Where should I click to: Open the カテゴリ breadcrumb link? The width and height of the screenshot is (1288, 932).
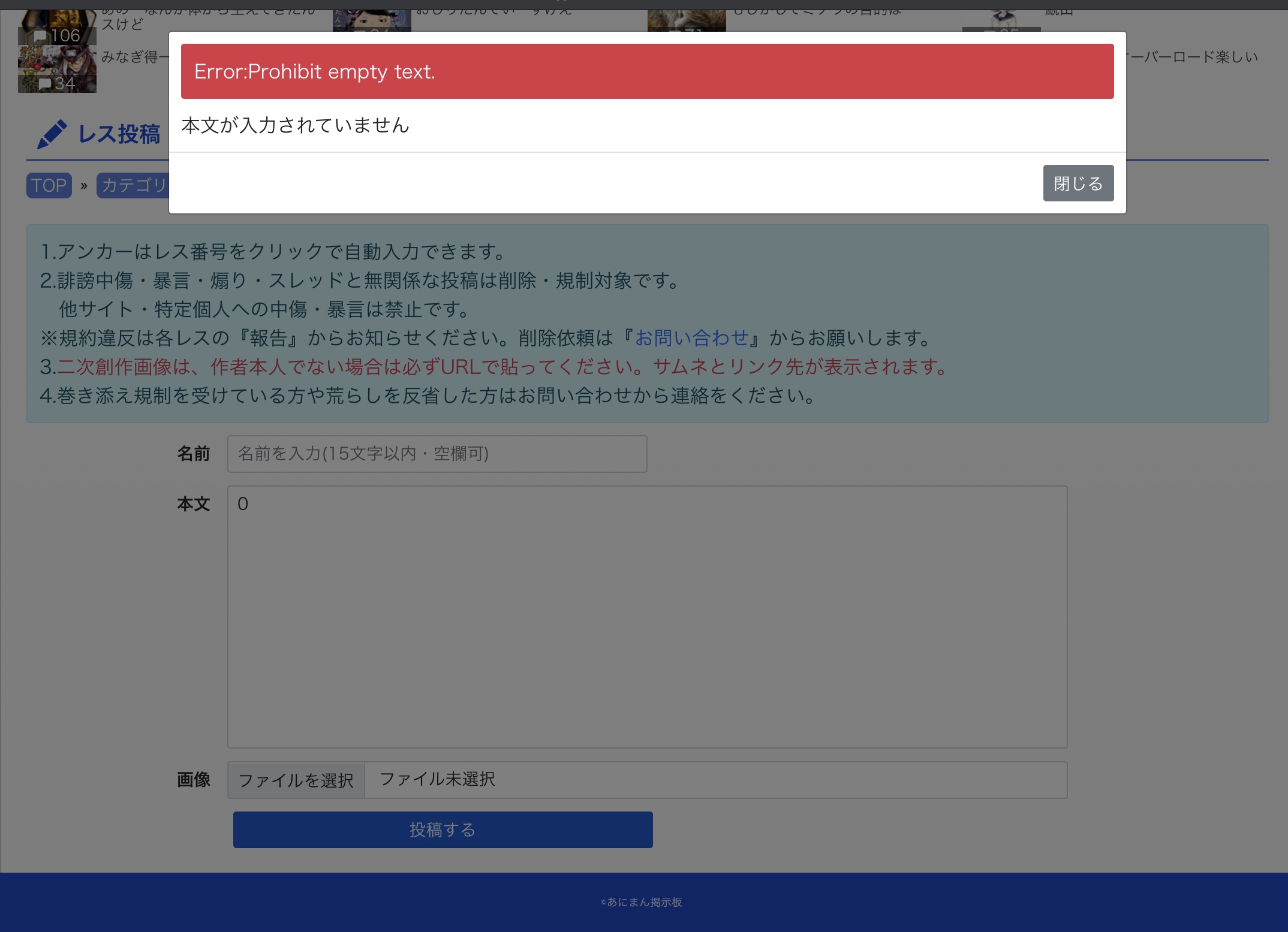coord(133,185)
